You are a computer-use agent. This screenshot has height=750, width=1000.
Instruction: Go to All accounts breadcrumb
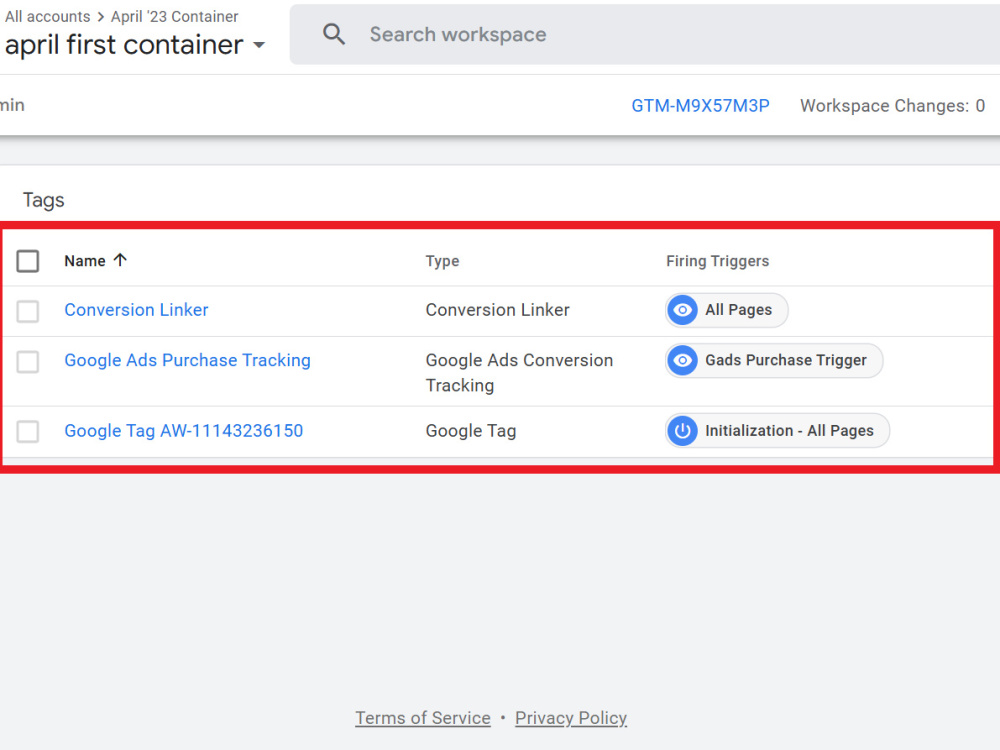tap(48, 17)
